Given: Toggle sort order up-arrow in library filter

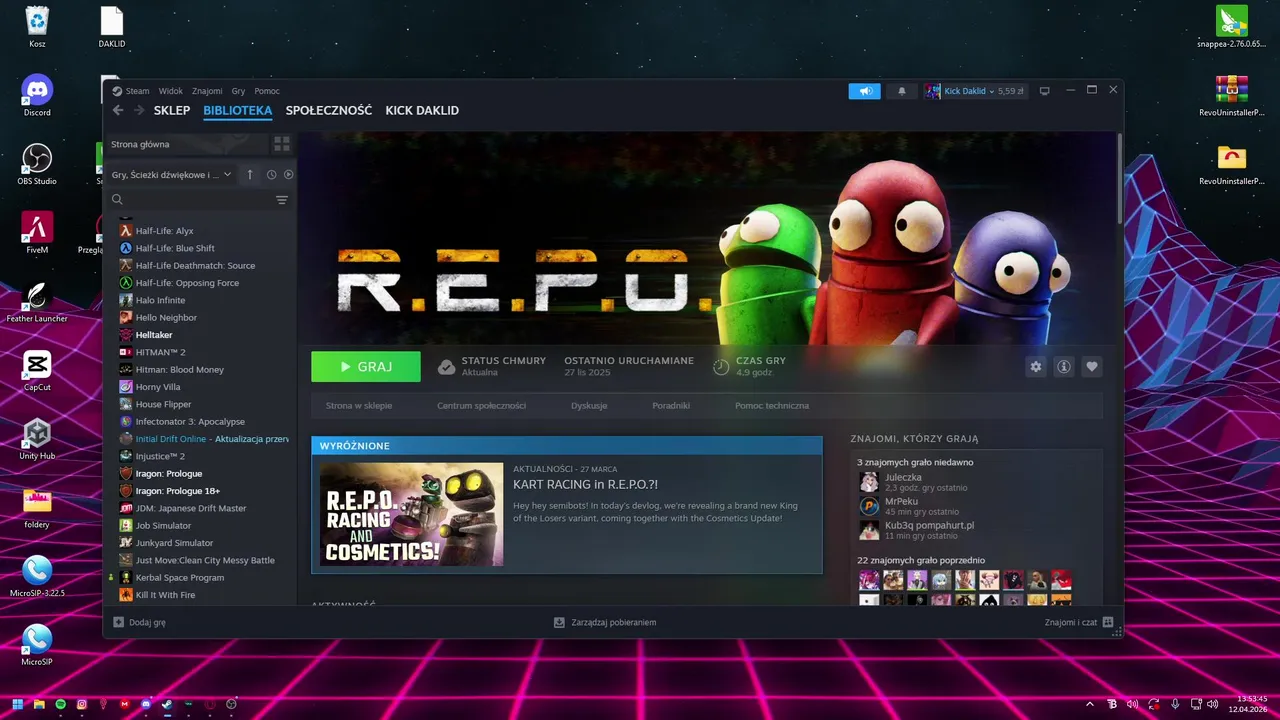Looking at the screenshot, I should [x=250, y=174].
